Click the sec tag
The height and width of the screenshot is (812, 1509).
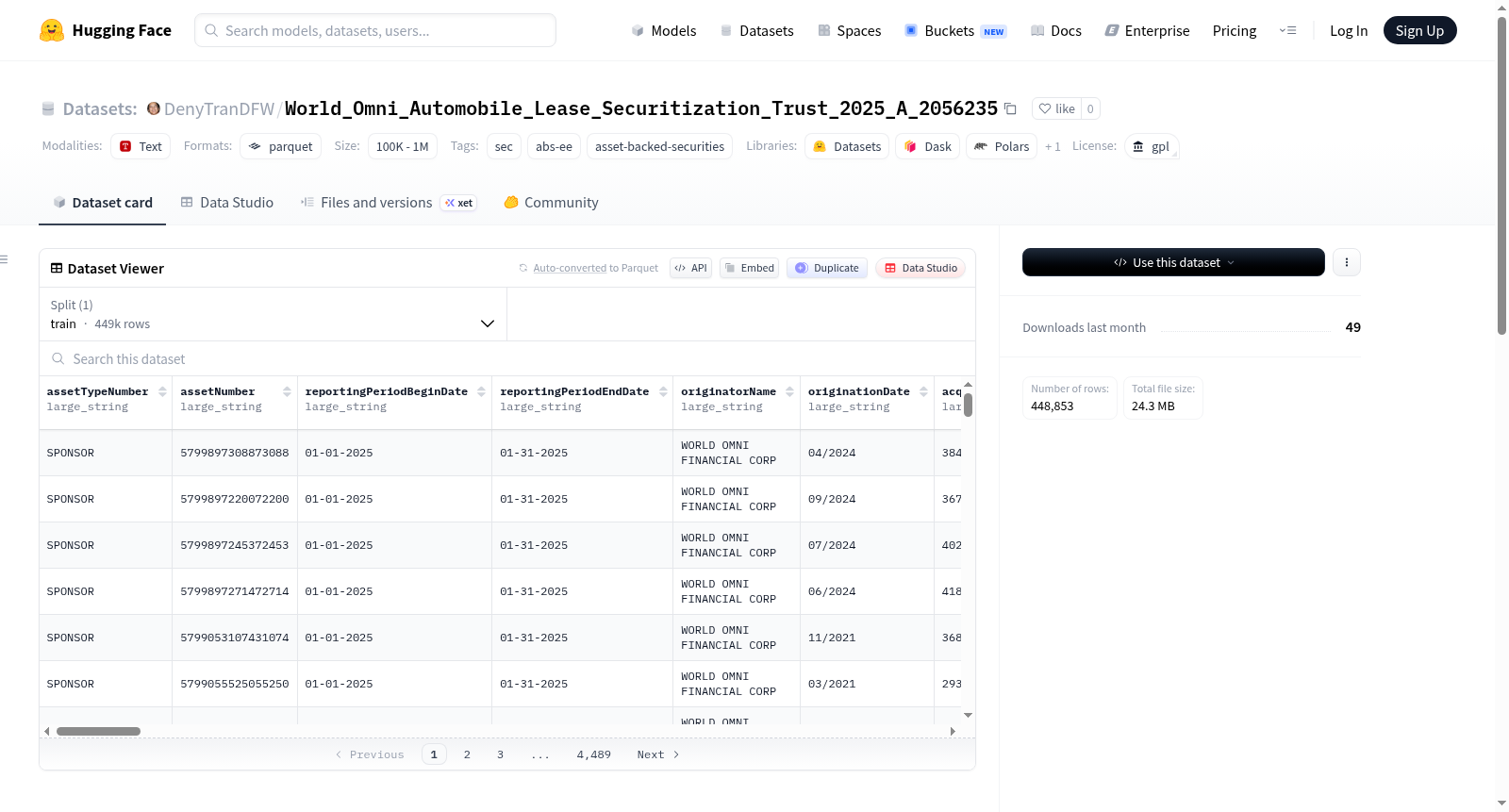point(504,146)
